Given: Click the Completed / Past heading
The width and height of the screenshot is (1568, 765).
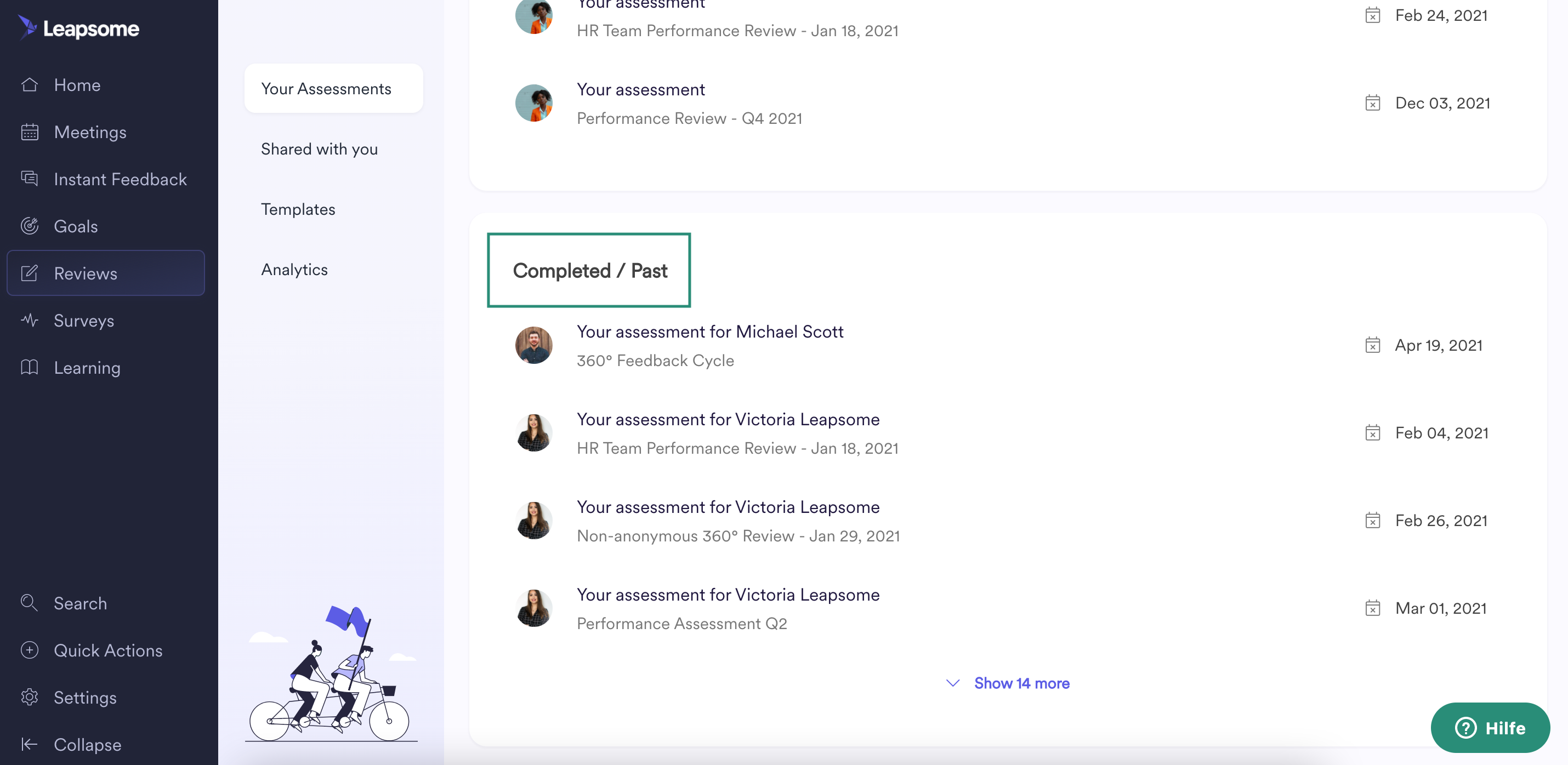Looking at the screenshot, I should coord(590,270).
